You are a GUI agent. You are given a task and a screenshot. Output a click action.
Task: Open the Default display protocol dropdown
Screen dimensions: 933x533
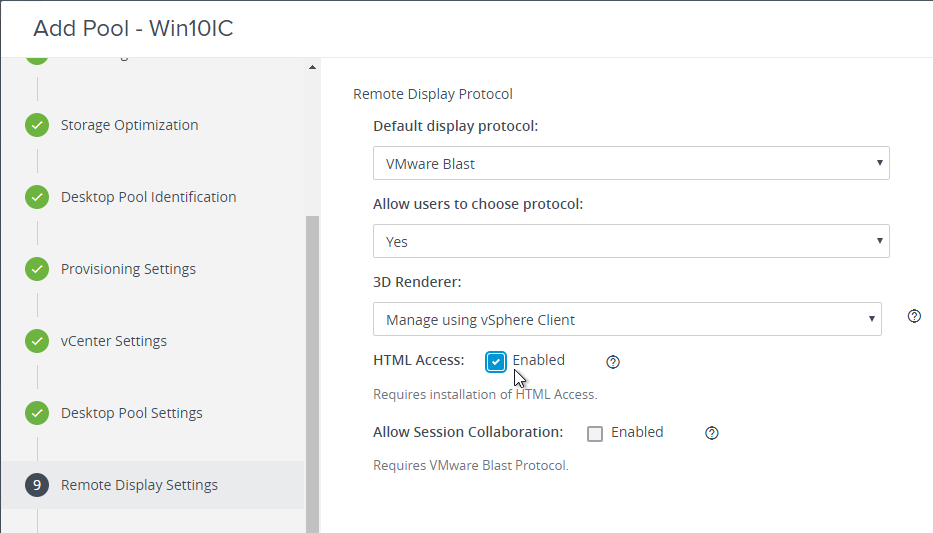point(631,163)
